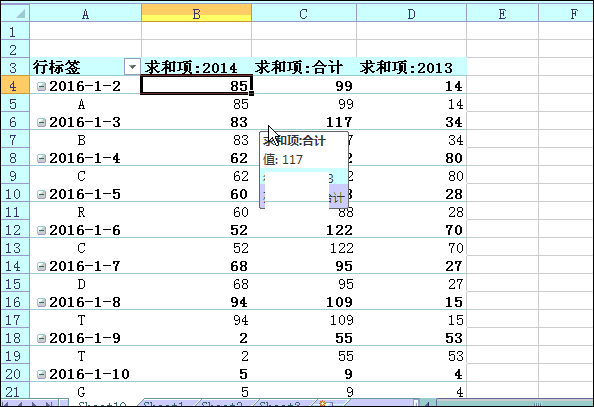Click cell D8 showing bold 80
The image size is (594, 407).
point(411,157)
